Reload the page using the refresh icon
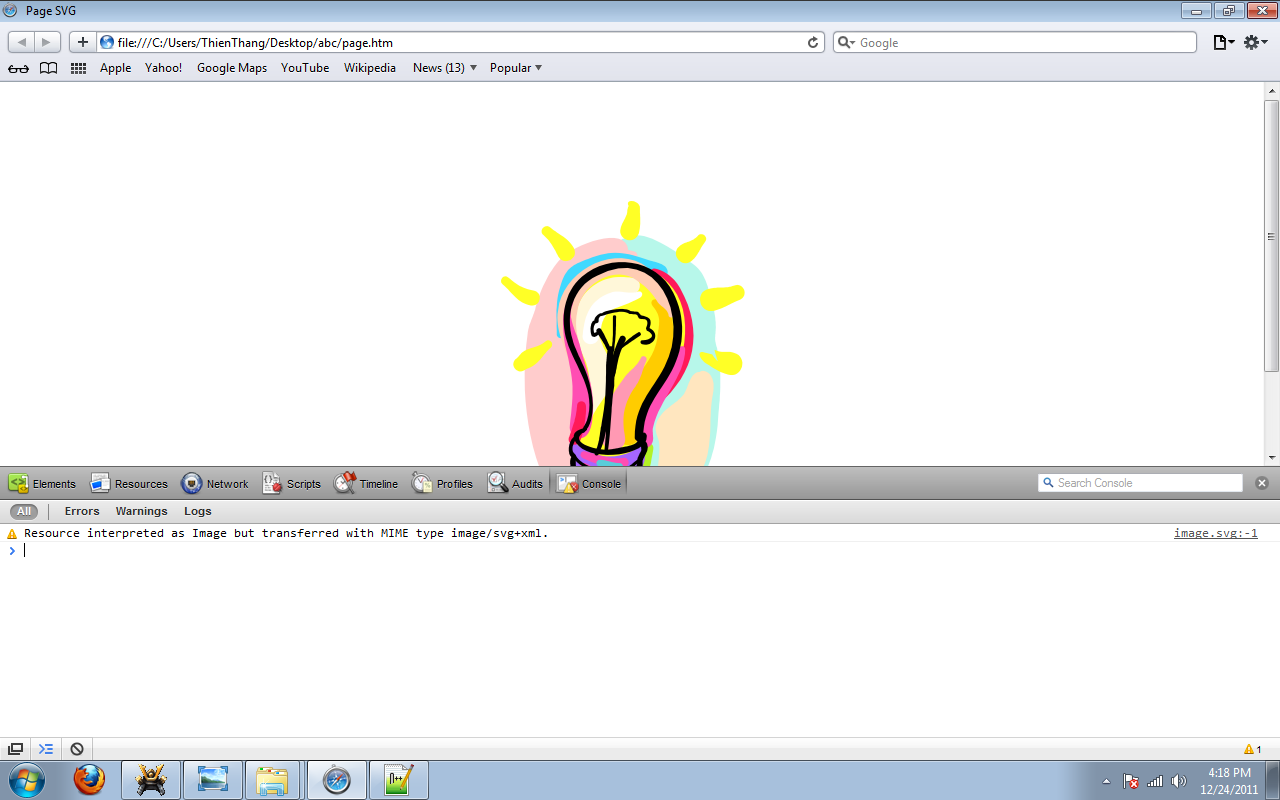1280x800 pixels. 813,42
